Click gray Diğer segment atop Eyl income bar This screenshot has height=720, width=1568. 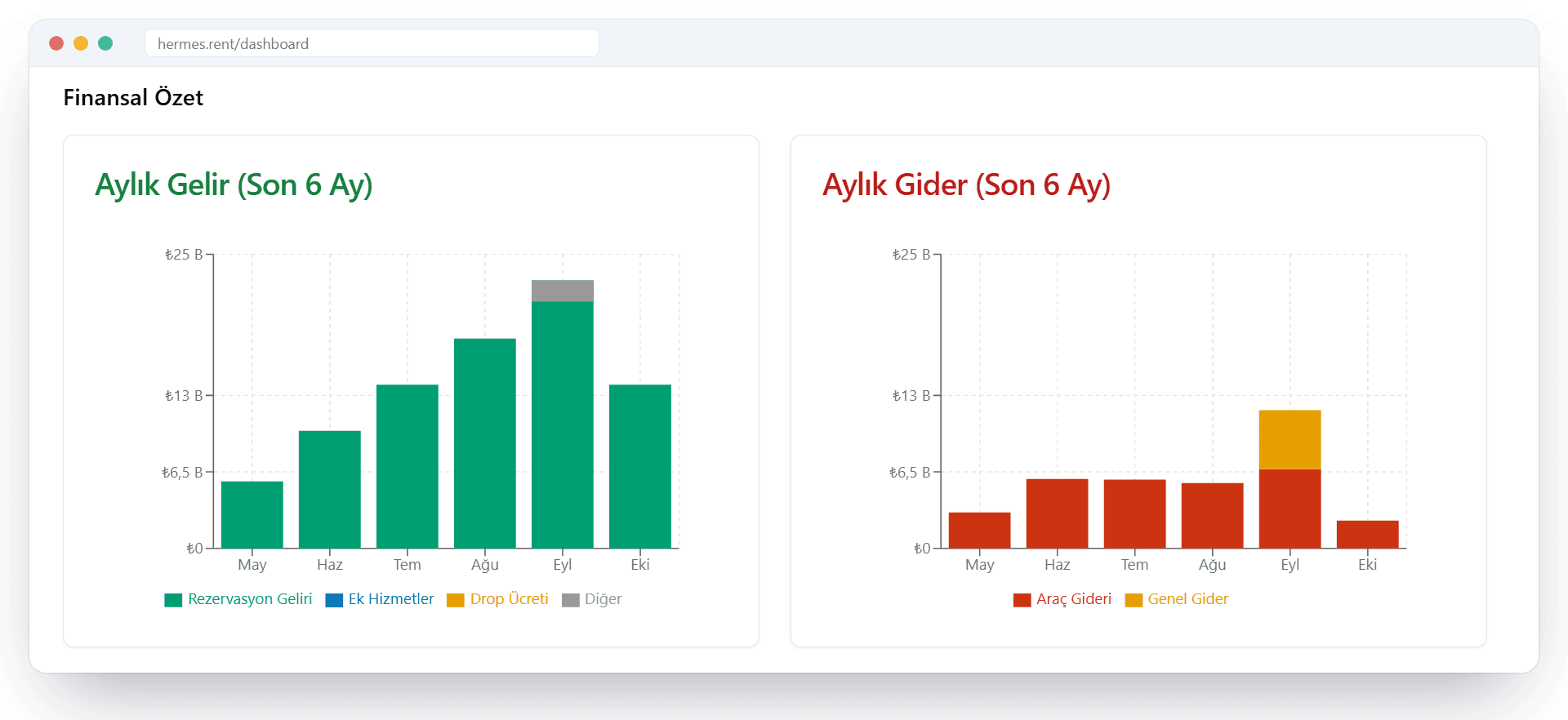(563, 291)
